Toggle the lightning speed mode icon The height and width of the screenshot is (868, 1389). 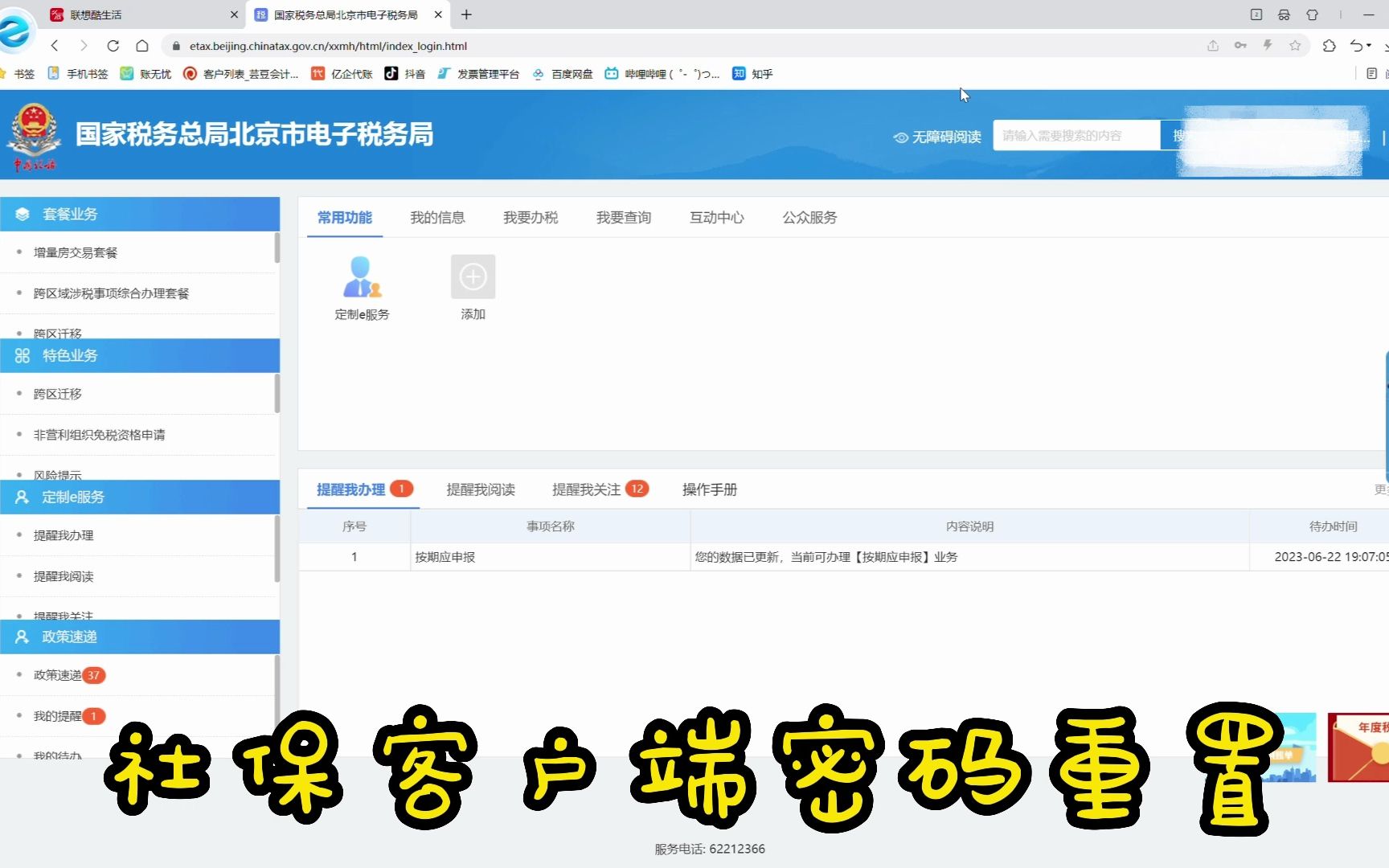(1268, 46)
